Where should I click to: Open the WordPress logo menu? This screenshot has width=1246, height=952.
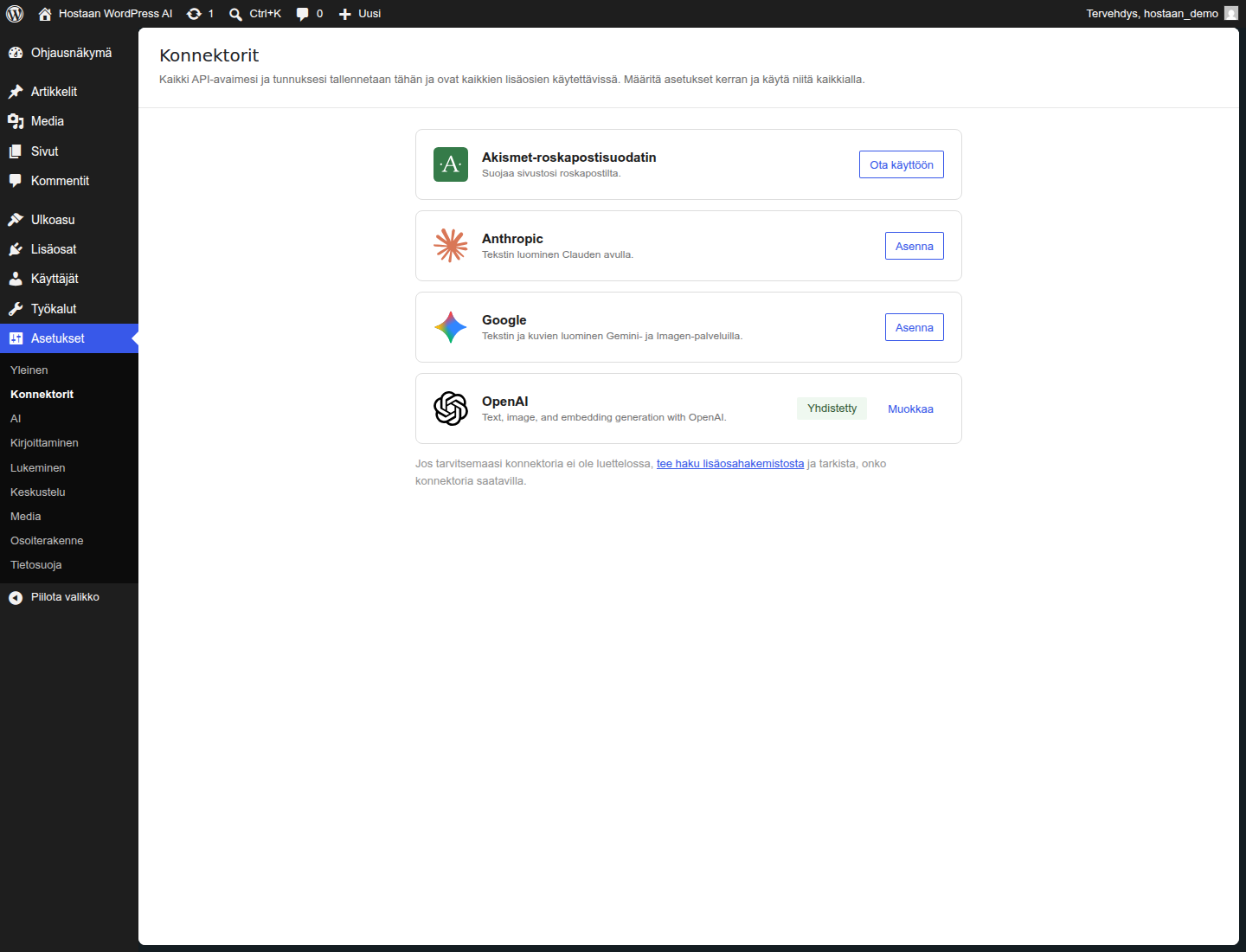click(15, 14)
